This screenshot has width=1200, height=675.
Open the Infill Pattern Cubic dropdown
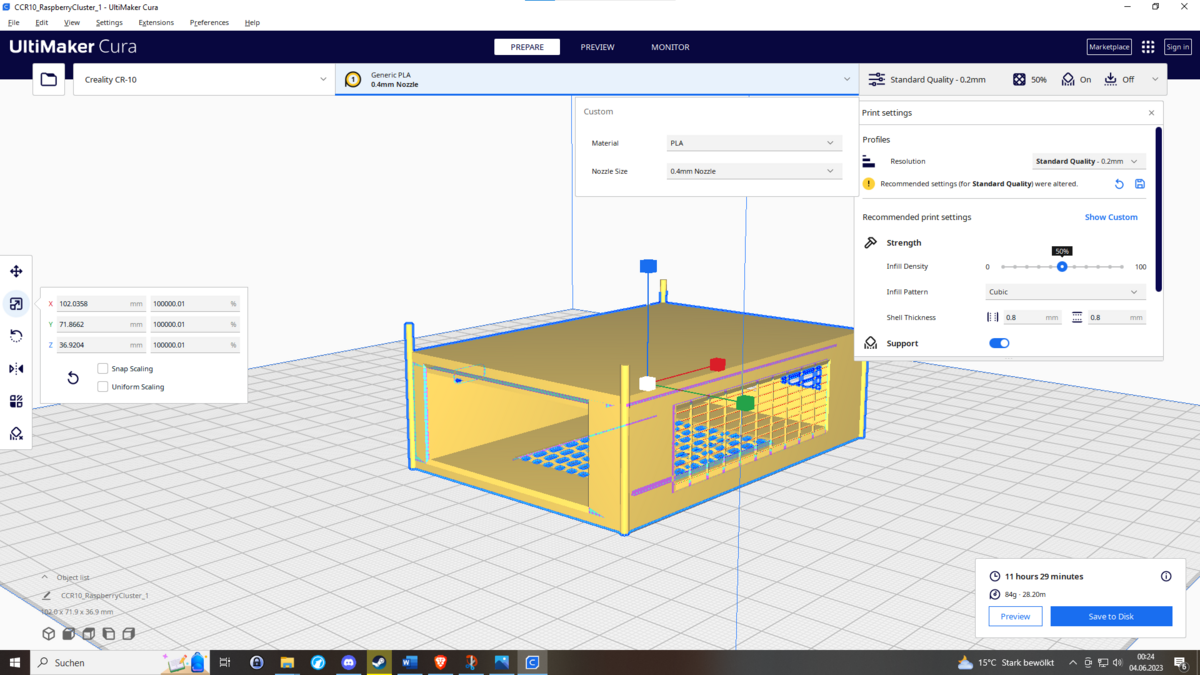[x=1065, y=292]
